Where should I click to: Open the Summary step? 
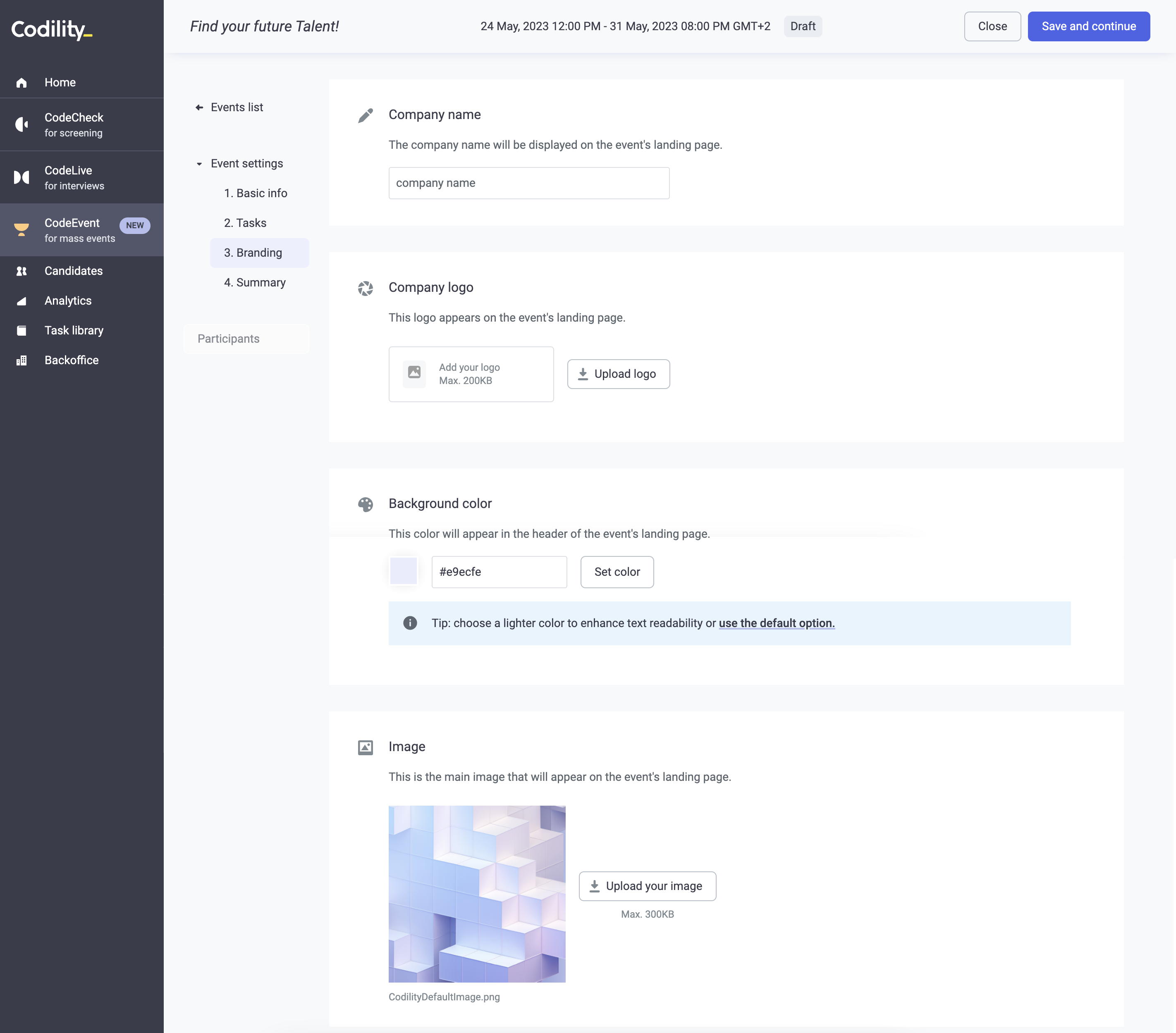[255, 282]
